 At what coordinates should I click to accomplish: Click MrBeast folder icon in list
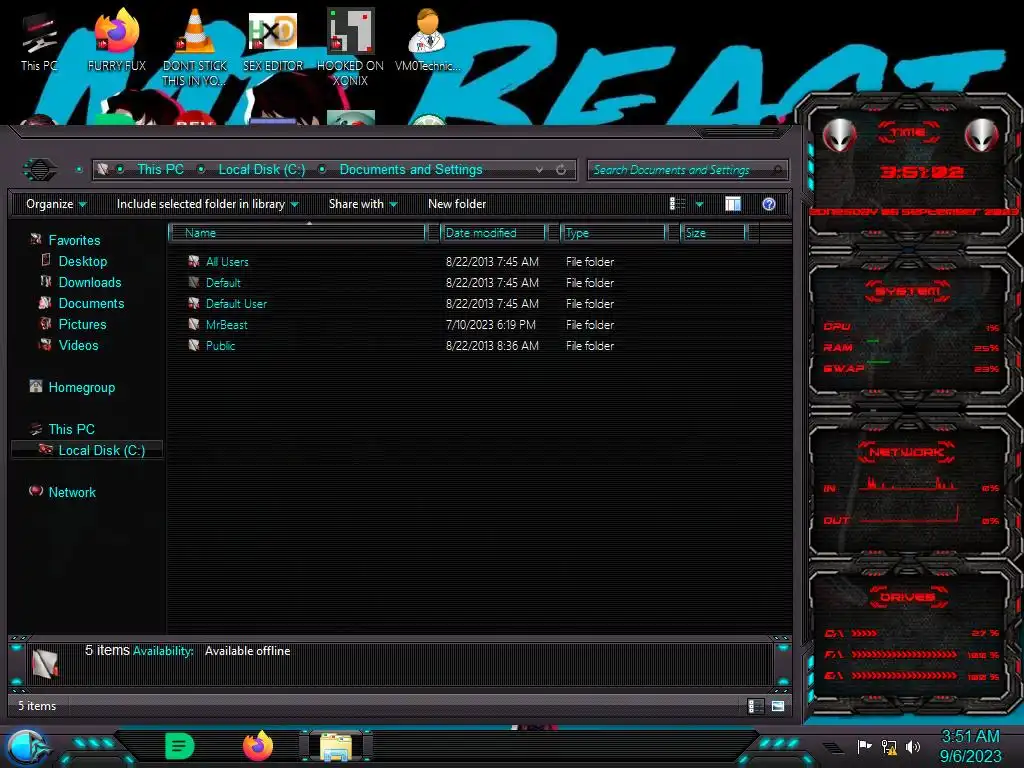click(194, 325)
